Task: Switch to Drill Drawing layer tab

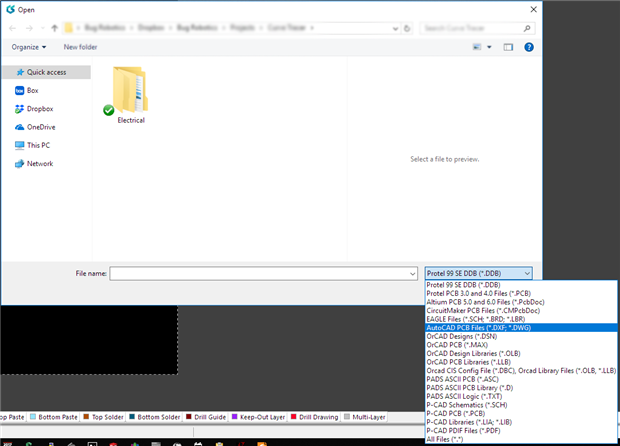Action: tap(315, 417)
